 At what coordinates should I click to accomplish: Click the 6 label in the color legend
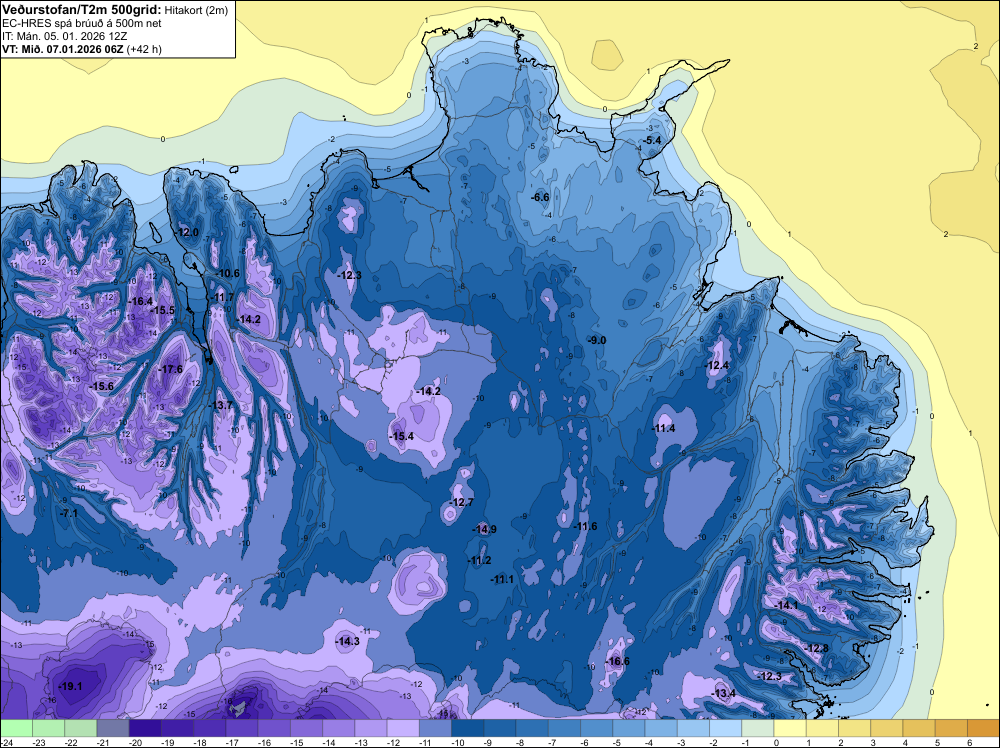pyautogui.click(x=970, y=742)
